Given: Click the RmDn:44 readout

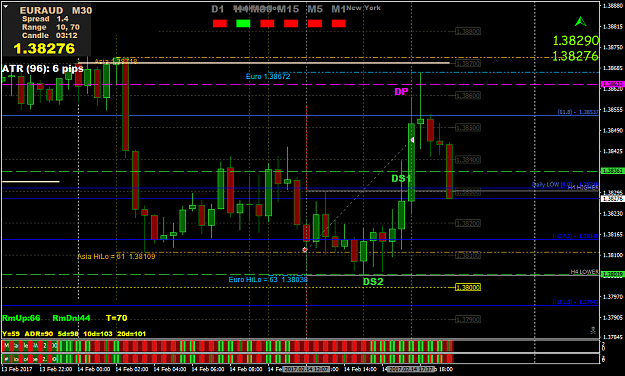Looking at the screenshot, I should pos(71,318).
